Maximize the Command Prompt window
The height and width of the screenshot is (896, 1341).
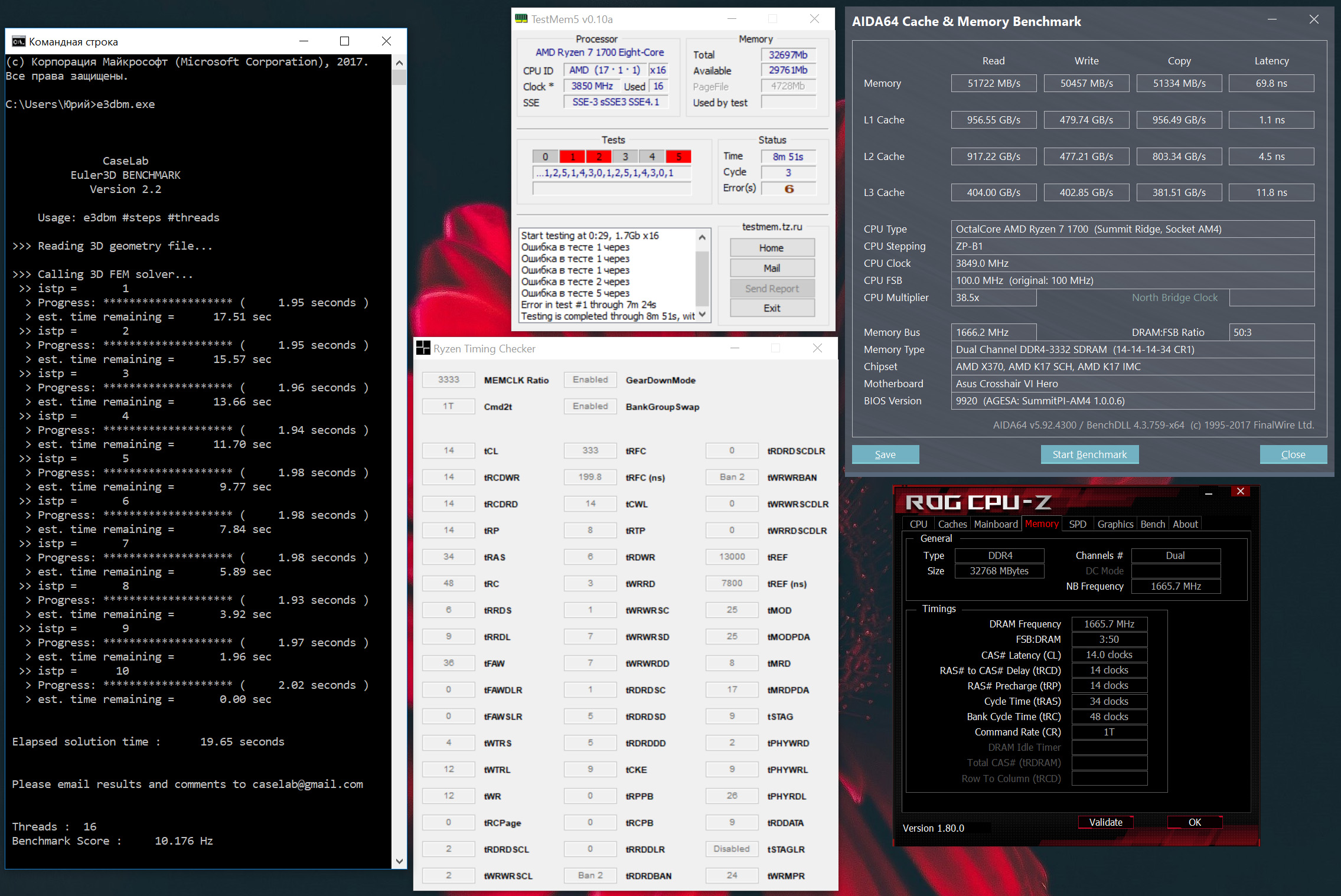point(345,41)
